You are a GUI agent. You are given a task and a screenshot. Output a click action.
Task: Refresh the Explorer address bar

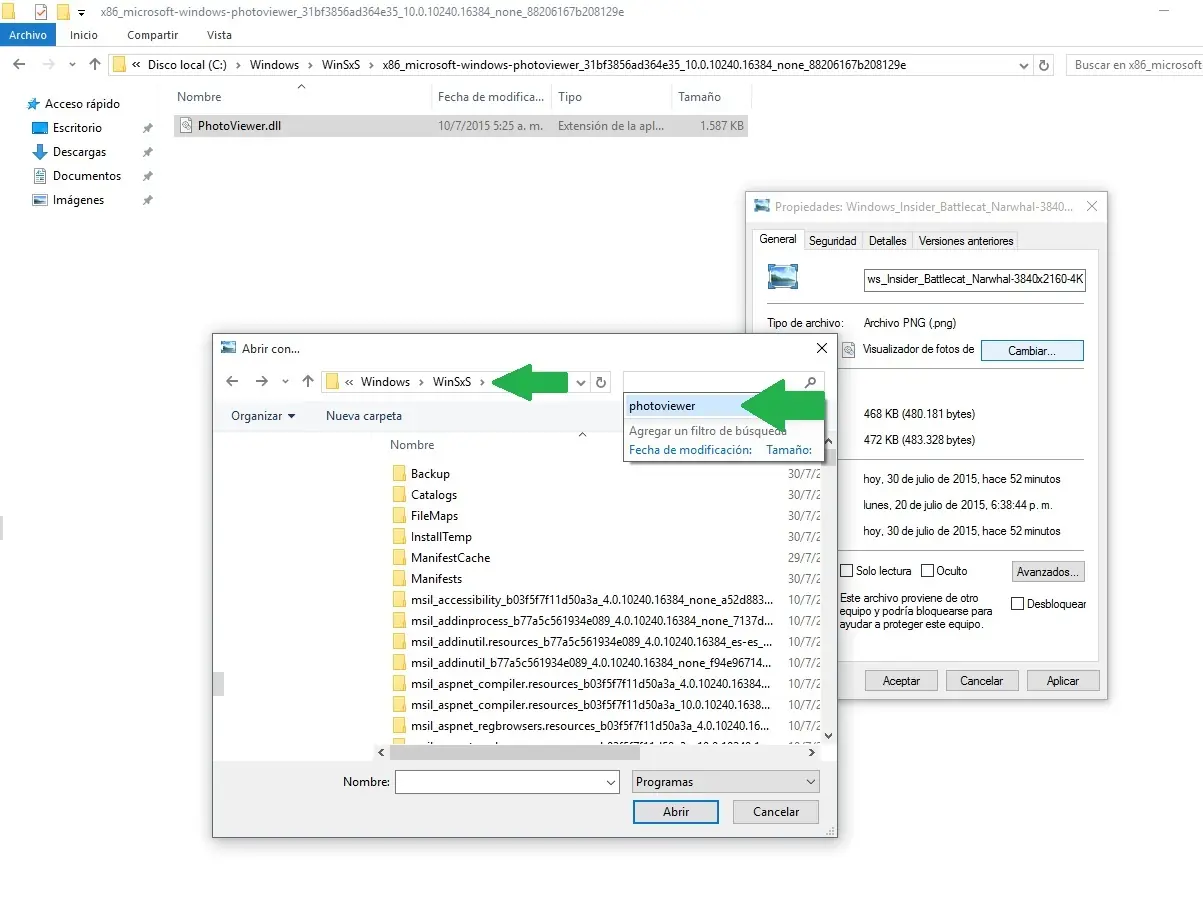click(1045, 65)
